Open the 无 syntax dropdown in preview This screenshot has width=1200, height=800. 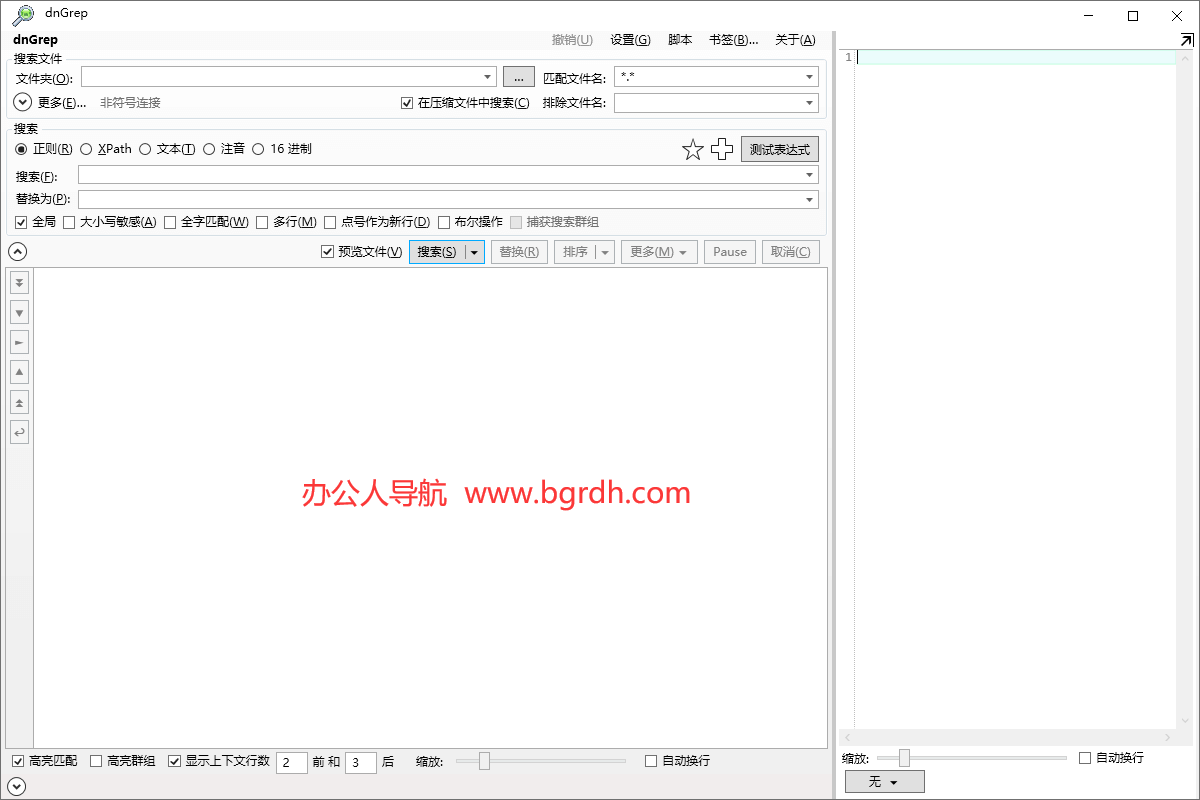click(x=884, y=781)
